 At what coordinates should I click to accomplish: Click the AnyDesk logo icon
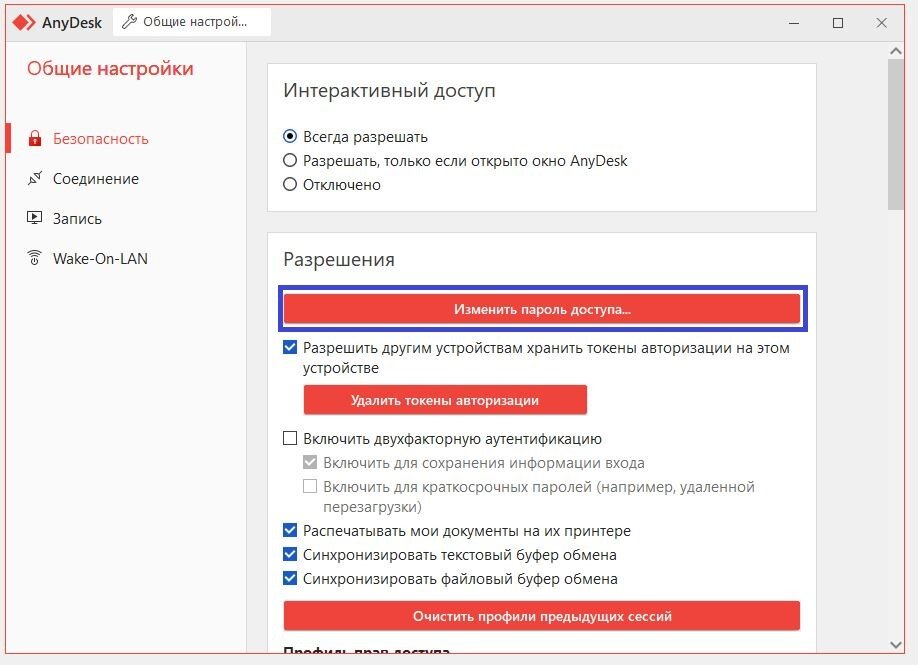pyautogui.click(x=24, y=23)
